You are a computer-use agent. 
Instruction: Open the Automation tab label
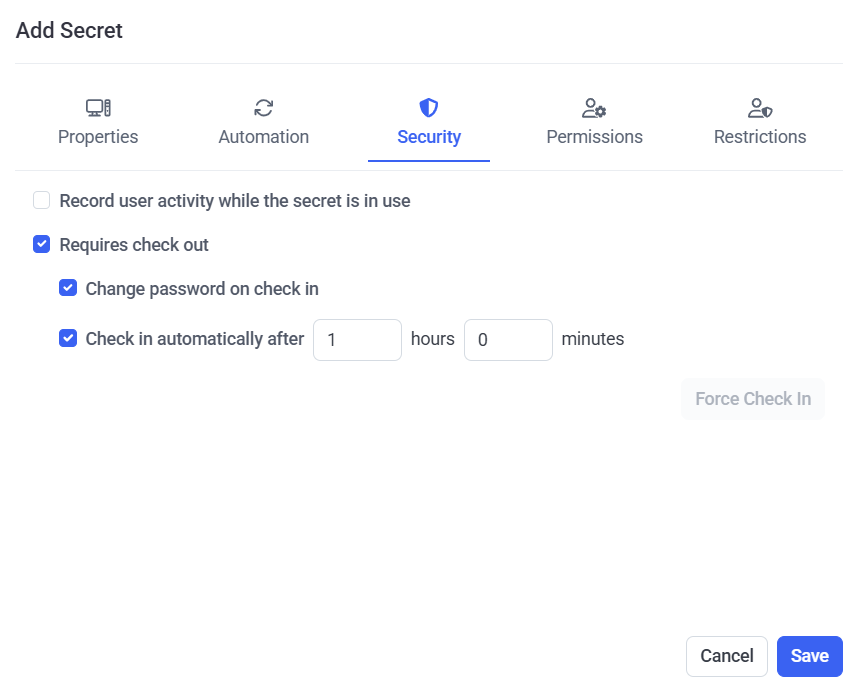[x=264, y=137]
